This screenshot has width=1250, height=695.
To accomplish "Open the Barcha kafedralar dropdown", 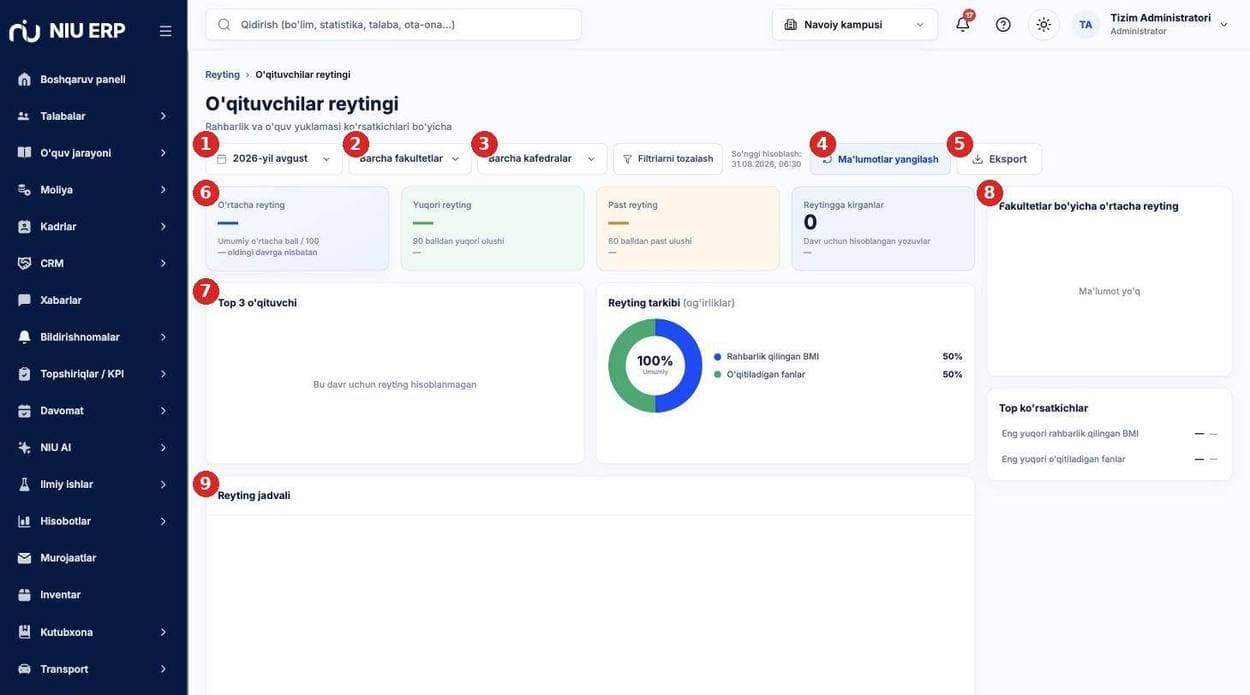I will [x=542, y=159].
